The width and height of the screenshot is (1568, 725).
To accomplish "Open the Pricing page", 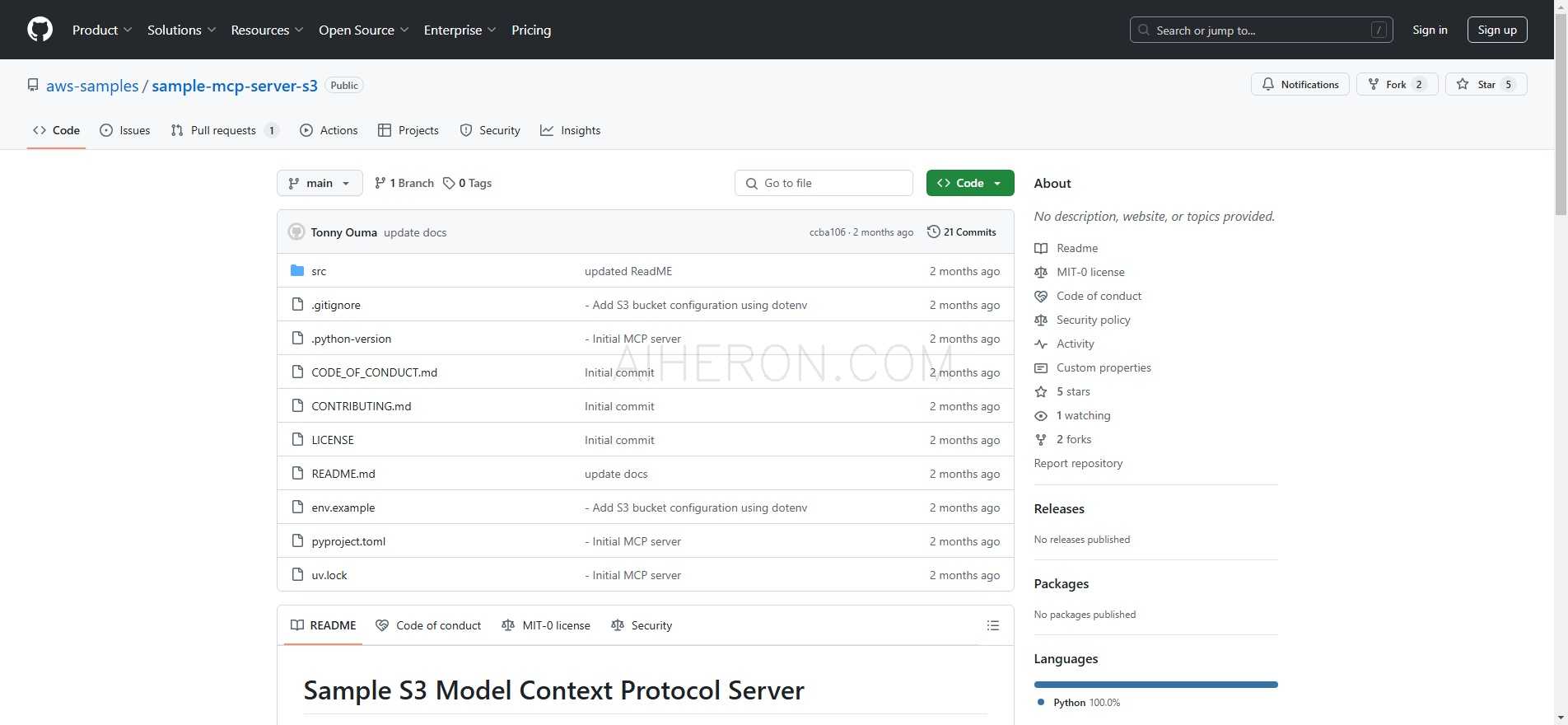I will click(x=531, y=30).
